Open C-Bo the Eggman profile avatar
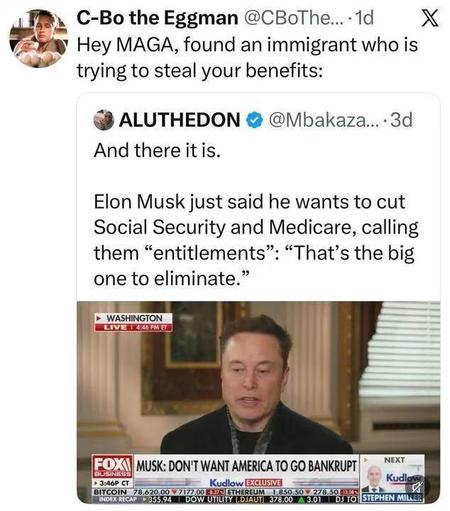Image resolution: width=450 pixels, height=511 pixels. coord(39,38)
